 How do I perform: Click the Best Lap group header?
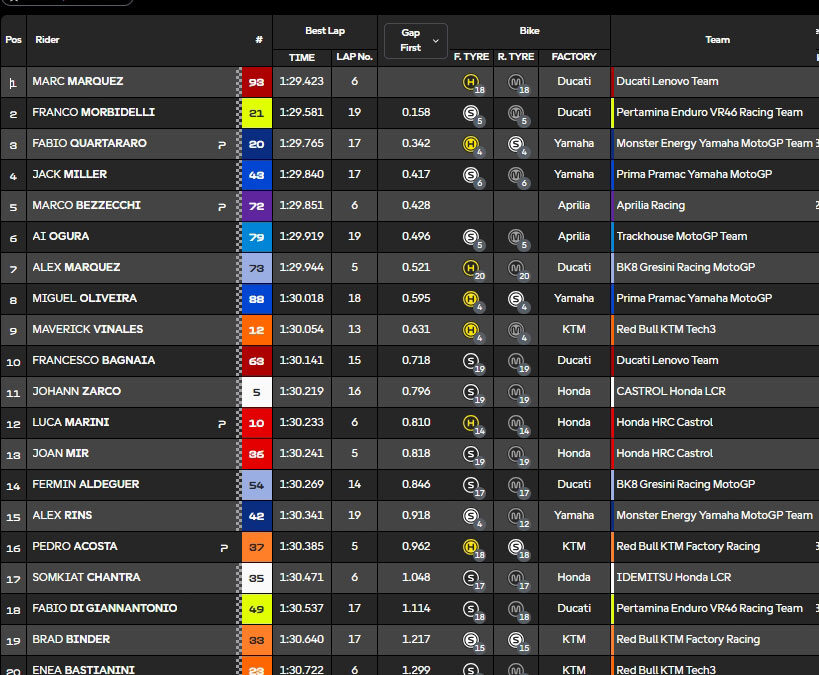325,31
